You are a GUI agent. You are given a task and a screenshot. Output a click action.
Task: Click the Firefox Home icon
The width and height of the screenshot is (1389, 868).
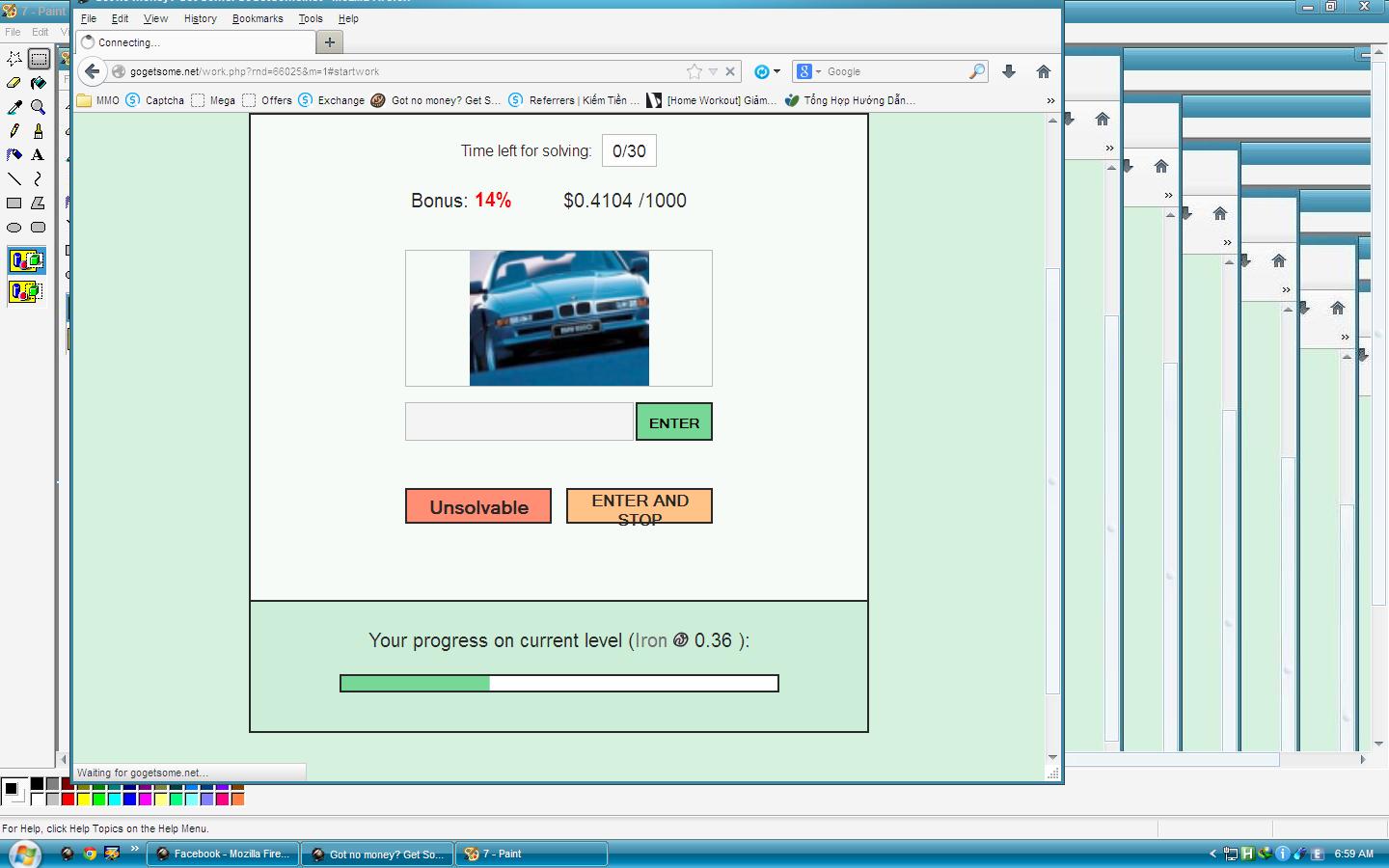point(1043,71)
